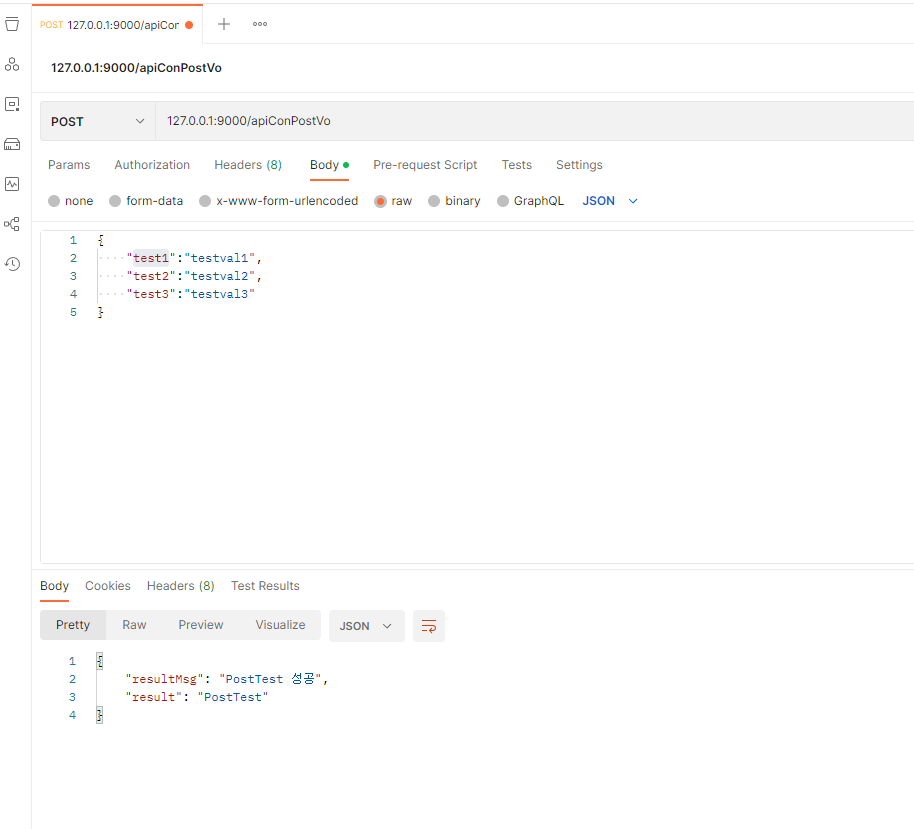This screenshot has width=914, height=829.
Task: Add a new request tab
Action: coord(224,24)
